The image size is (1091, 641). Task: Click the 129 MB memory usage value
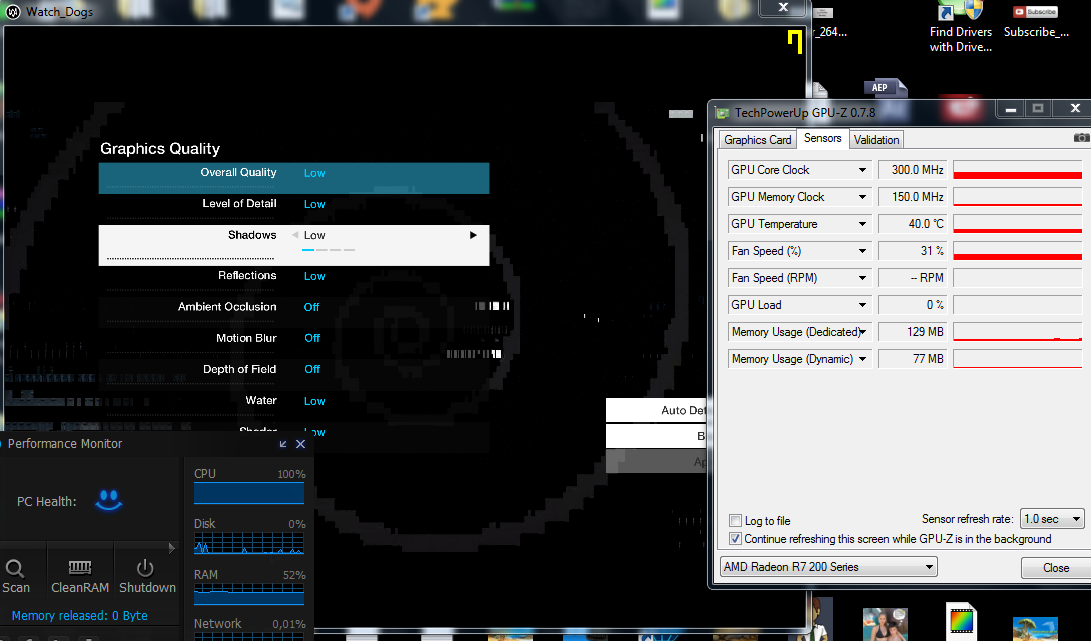(x=912, y=332)
